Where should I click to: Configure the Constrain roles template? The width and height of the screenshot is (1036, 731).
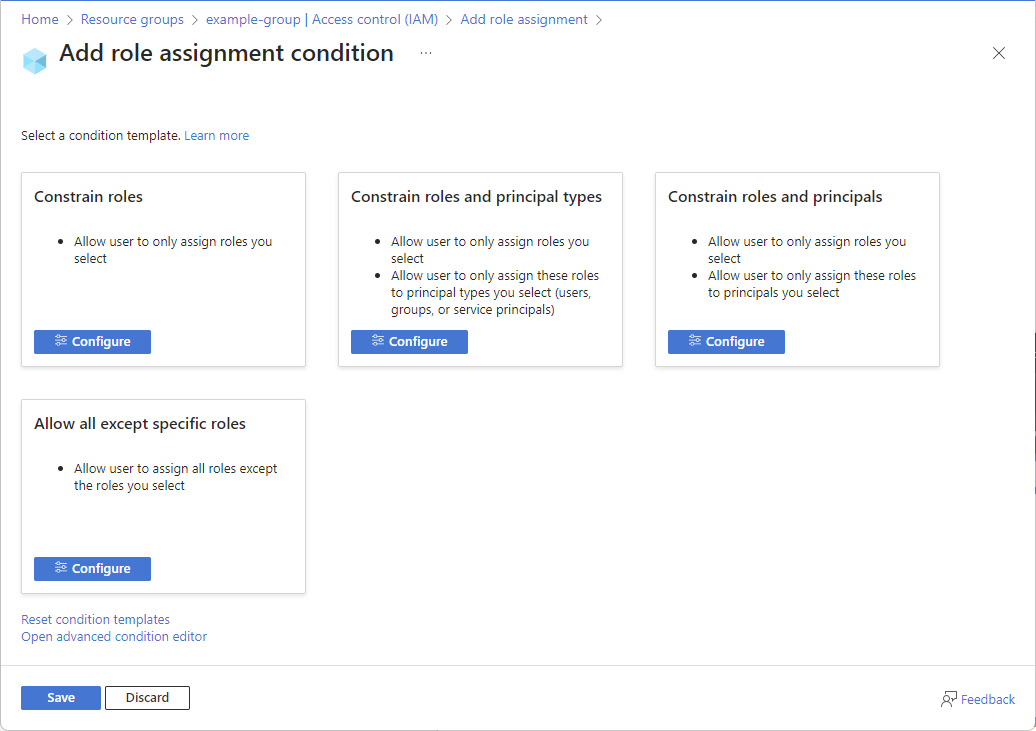tap(92, 342)
